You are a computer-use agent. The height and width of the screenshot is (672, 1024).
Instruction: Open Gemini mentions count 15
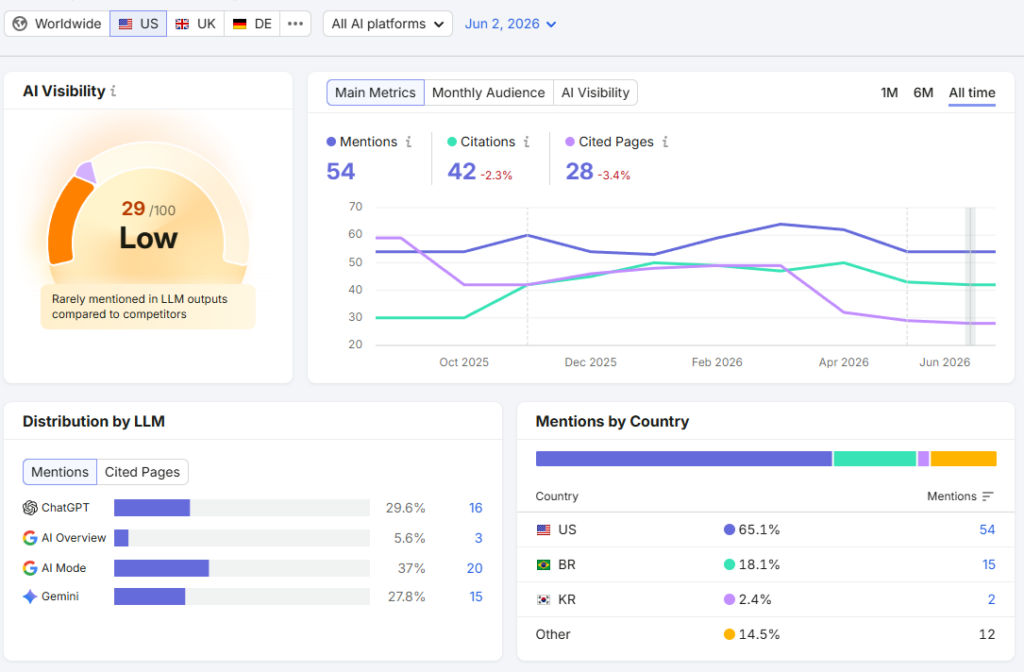[x=475, y=596]
